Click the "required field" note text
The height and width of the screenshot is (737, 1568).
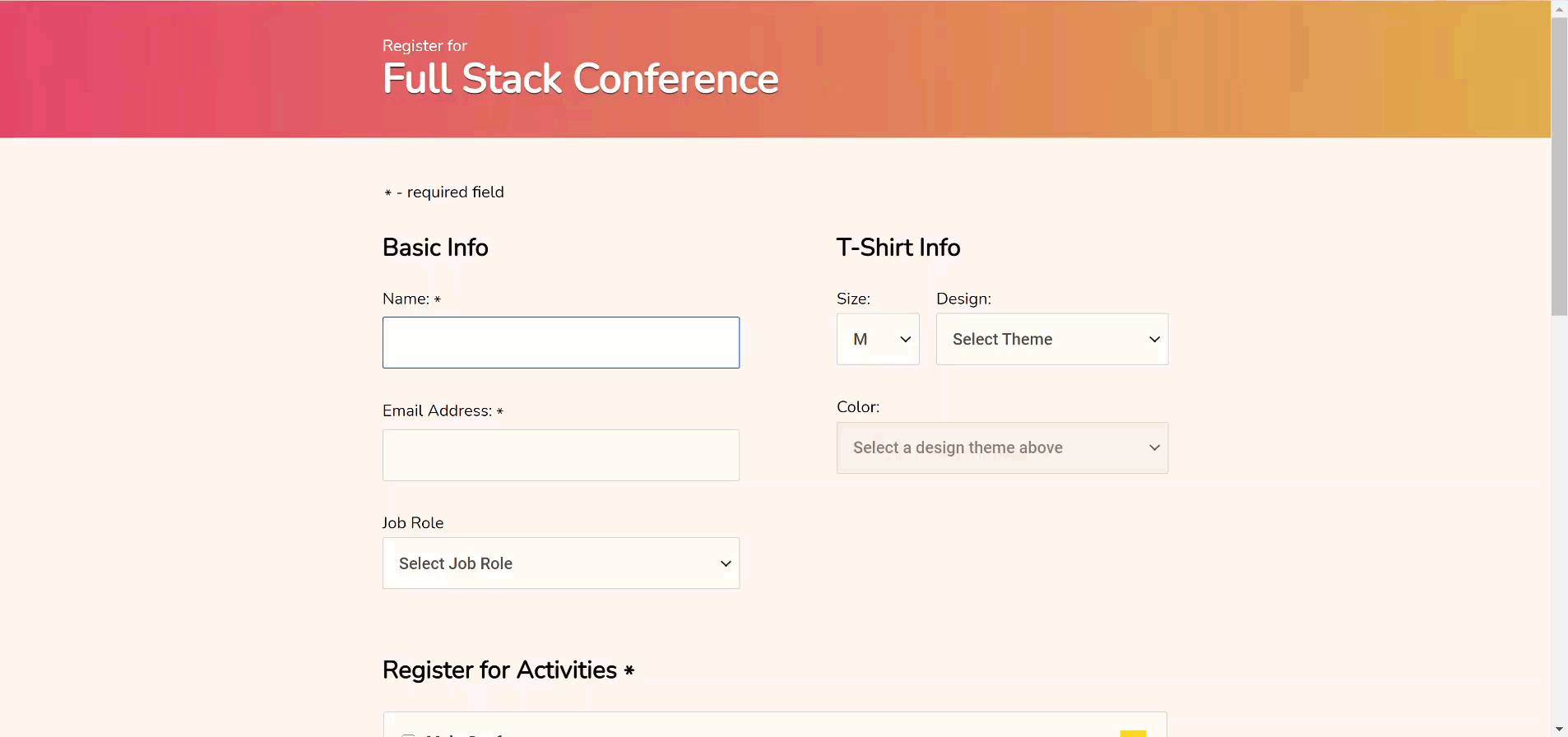pos(454,192)
